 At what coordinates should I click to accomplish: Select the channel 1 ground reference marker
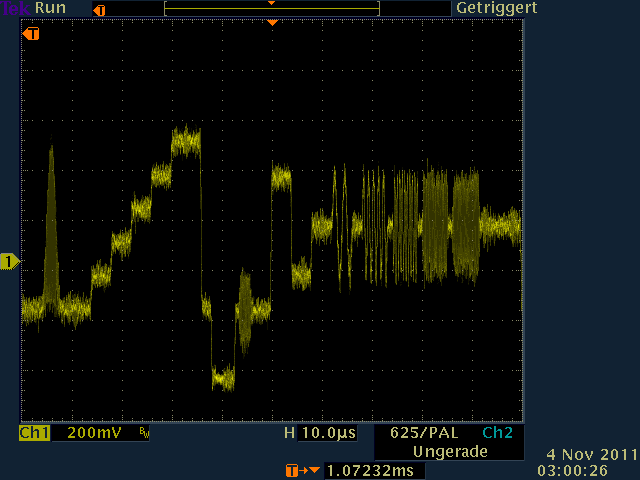(x=9, y=262)
